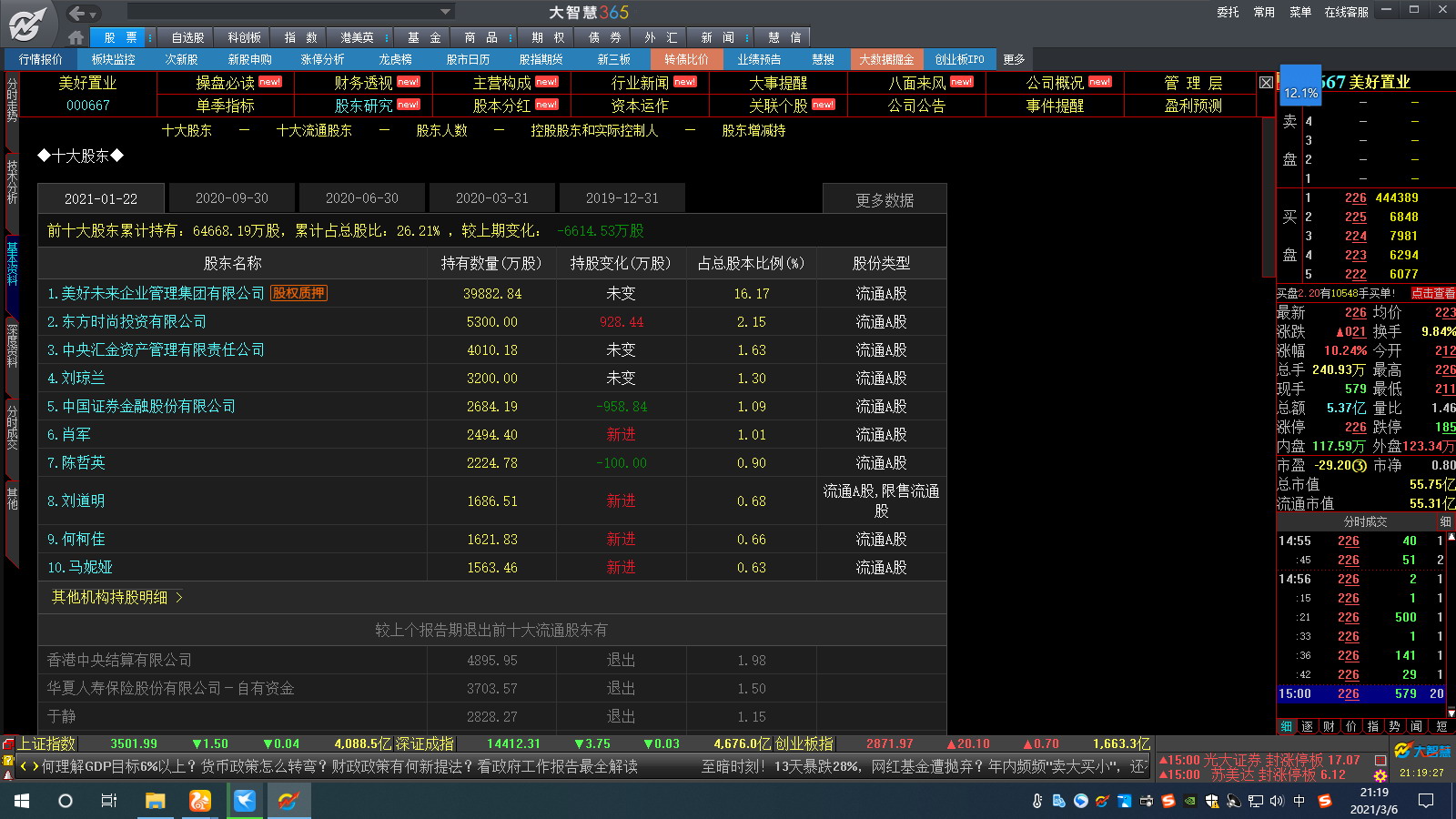Go to the home page icon
This screenshot has height=819, width=1456.
76,37
